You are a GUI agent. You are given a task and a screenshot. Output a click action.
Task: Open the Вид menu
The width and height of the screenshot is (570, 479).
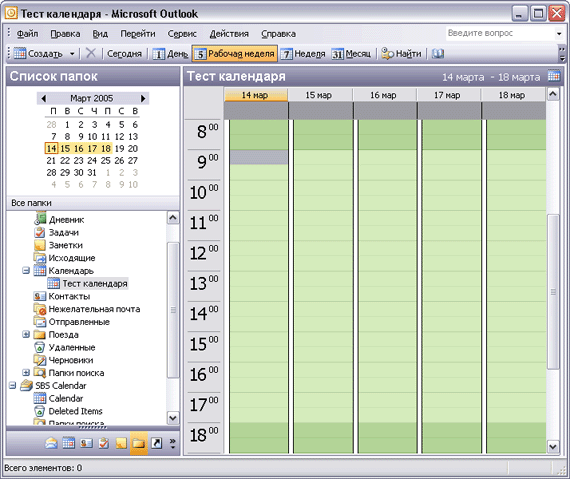(x=100, y=34)
